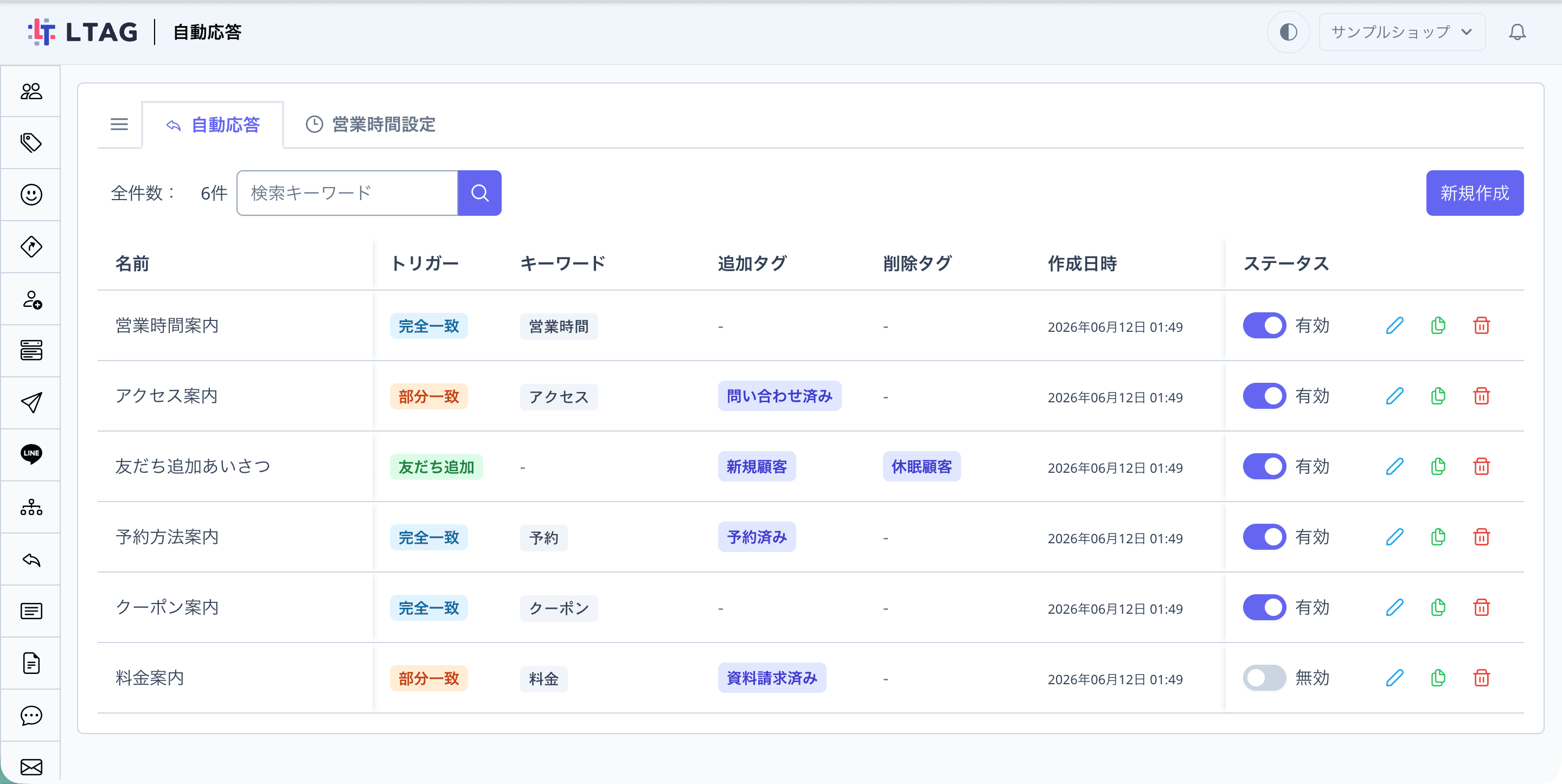This screenshot has width=1562, height=784.
Task: Click the text lines sidebar icon
Action: tap(31, 611)
